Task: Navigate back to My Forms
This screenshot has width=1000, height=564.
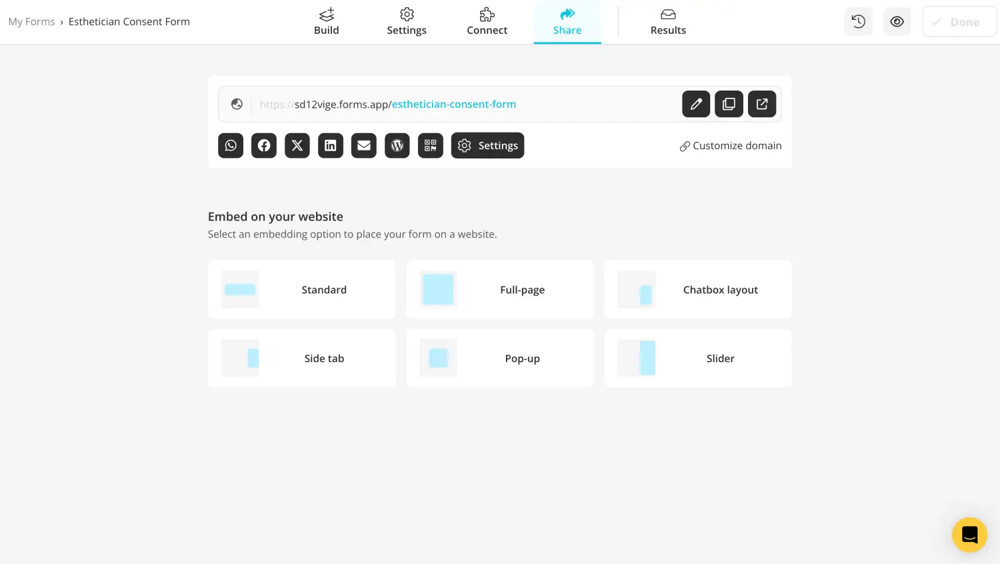Action: coord(31,22)
